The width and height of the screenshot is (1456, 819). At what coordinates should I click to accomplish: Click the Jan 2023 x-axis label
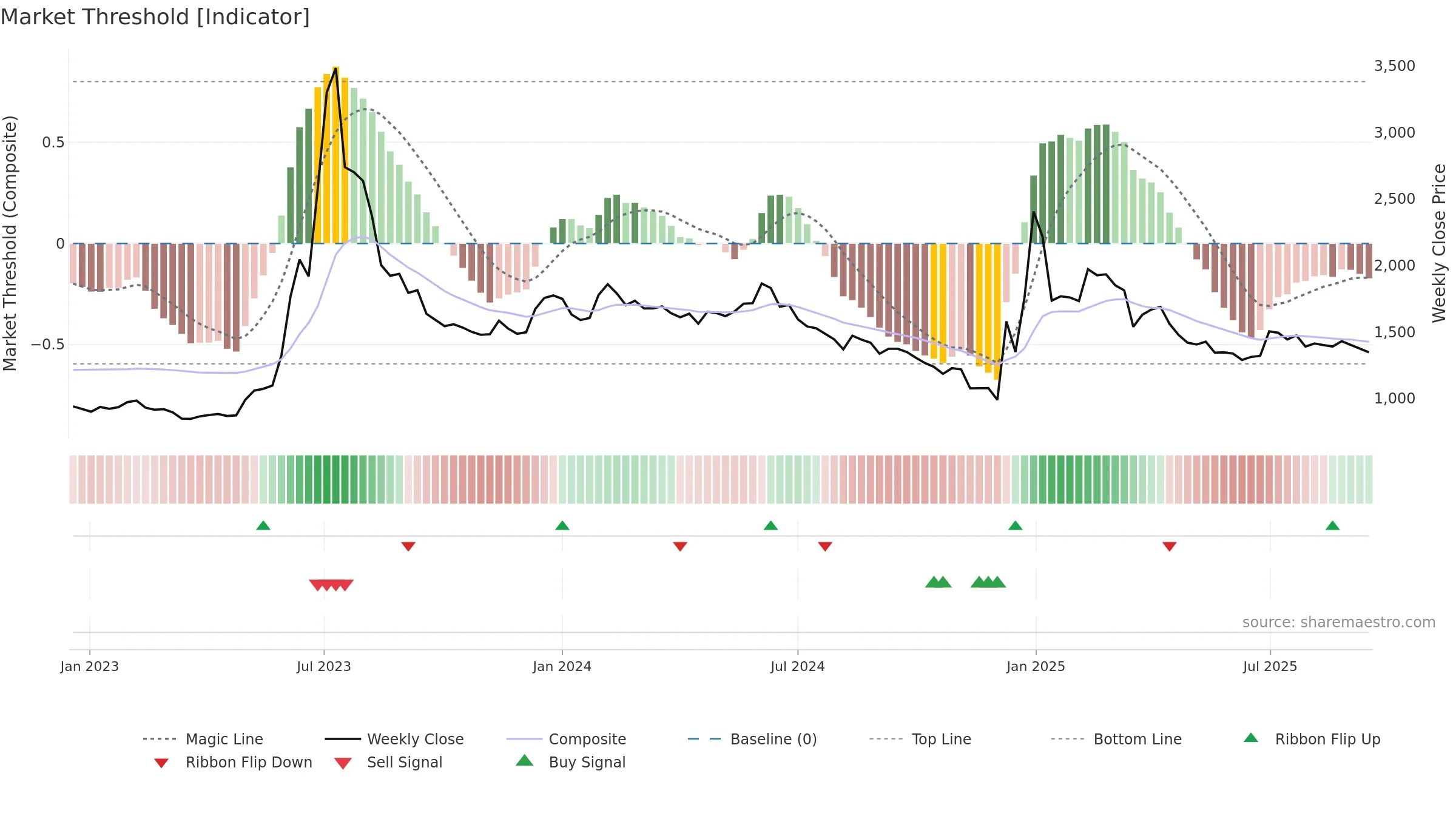[90, 666]
